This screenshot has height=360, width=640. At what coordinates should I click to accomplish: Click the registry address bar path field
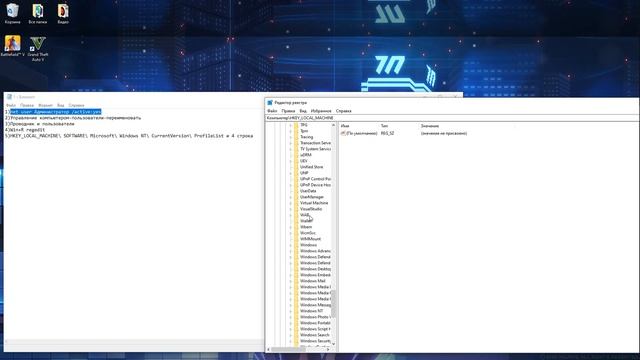click(451, 118)
